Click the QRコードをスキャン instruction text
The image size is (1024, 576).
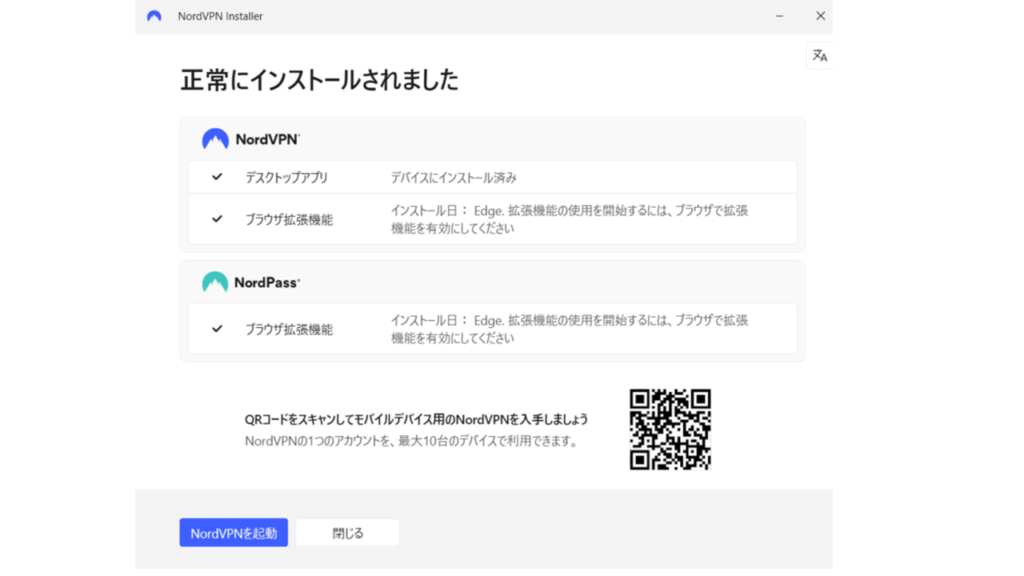click(x=416, y=419)
